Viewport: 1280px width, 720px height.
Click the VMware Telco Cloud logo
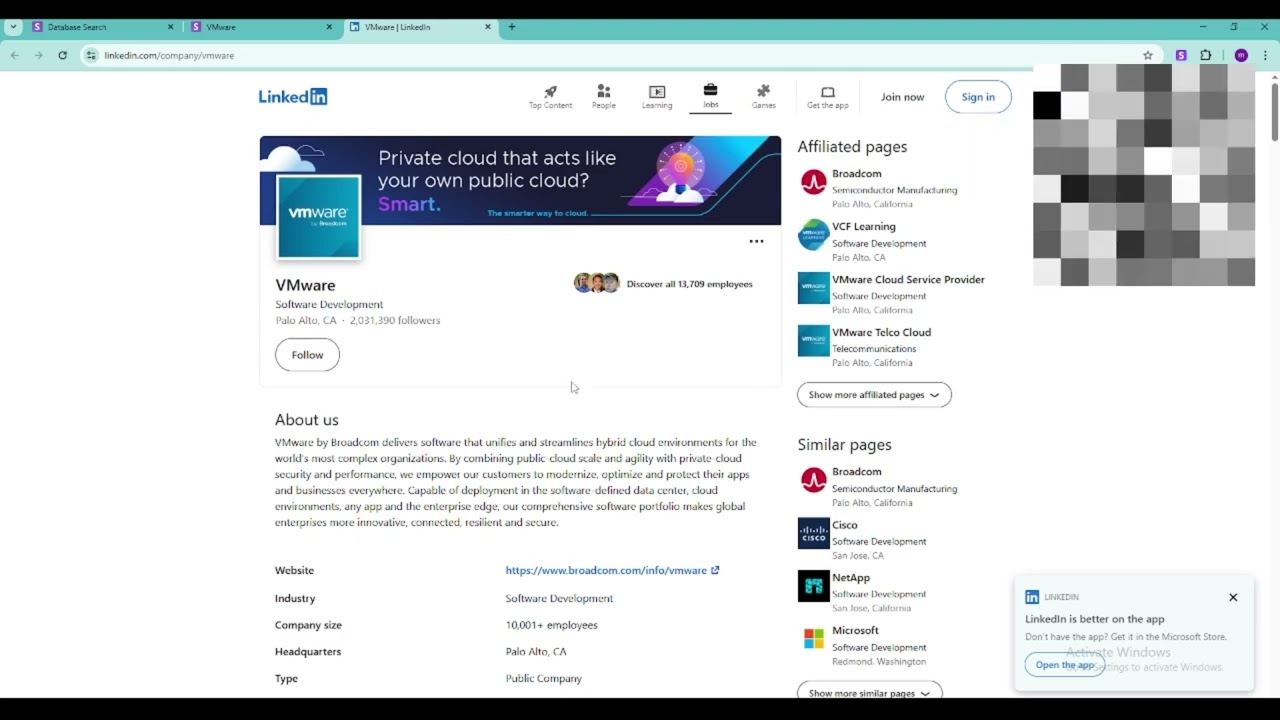[814, 341]
